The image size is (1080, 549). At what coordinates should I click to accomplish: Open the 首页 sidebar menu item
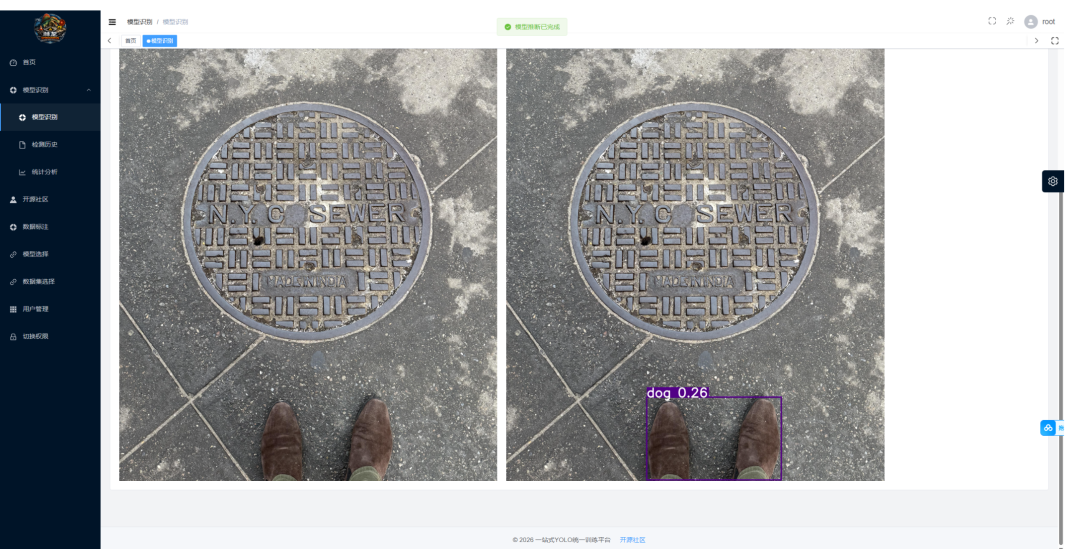pos(50,62)
